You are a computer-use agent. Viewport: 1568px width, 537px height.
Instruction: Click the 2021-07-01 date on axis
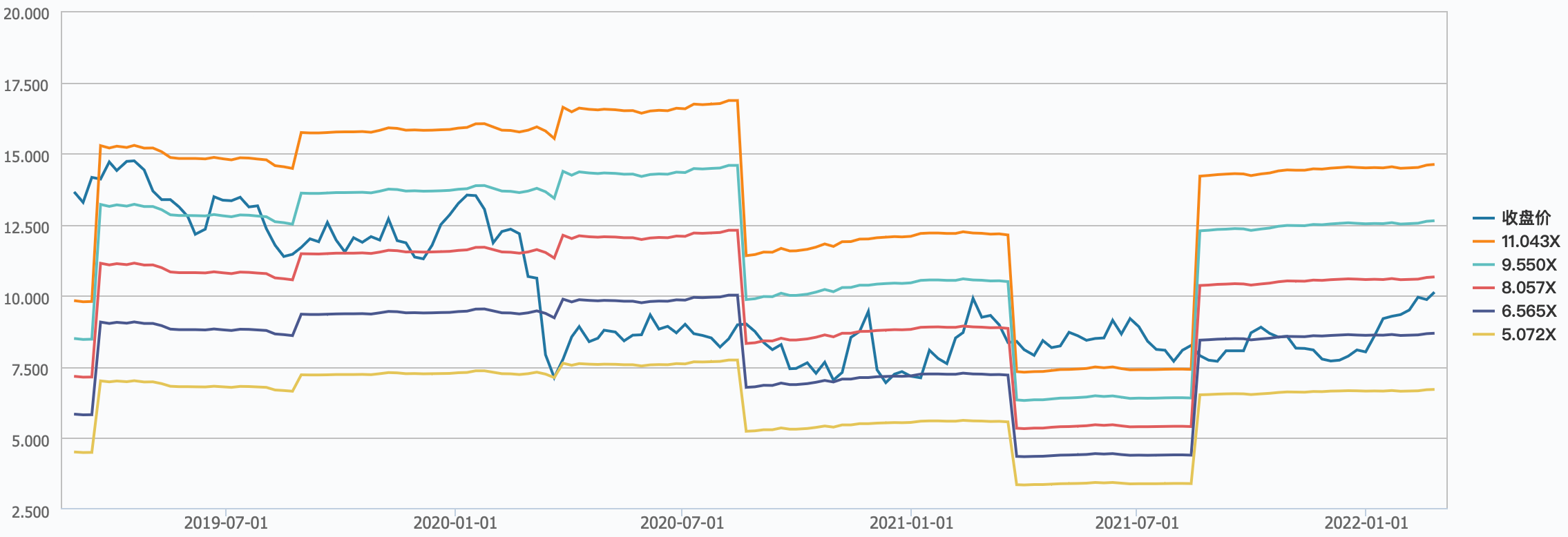click(1137, 523)
